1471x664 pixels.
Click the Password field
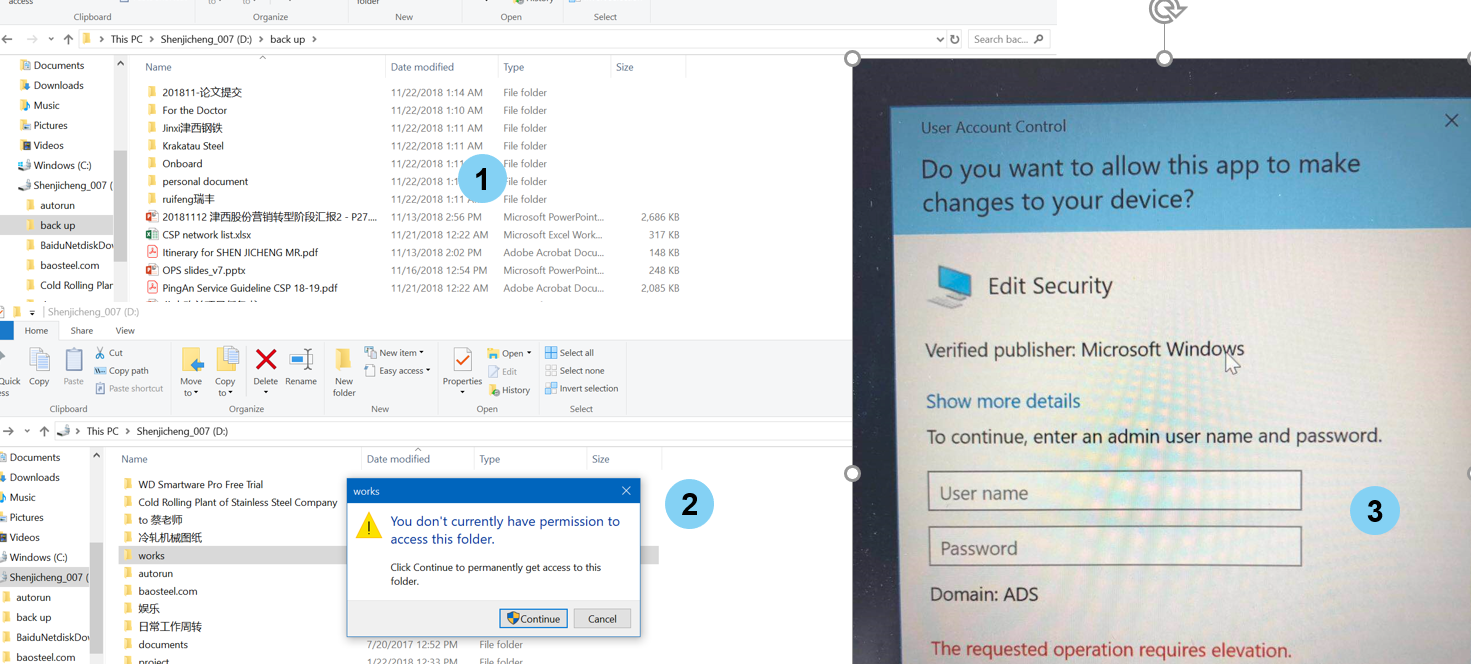[1114, 547]
